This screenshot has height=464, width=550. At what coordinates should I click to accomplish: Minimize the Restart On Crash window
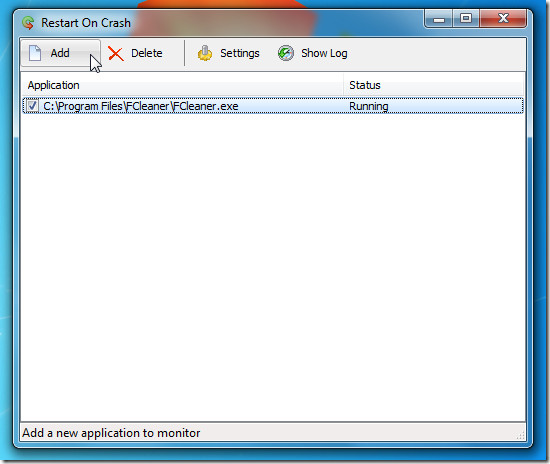point(439,19)
